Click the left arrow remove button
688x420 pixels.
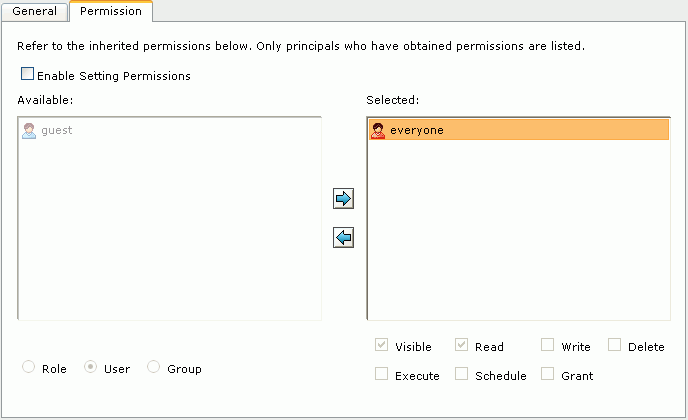(x=343, y=237)
